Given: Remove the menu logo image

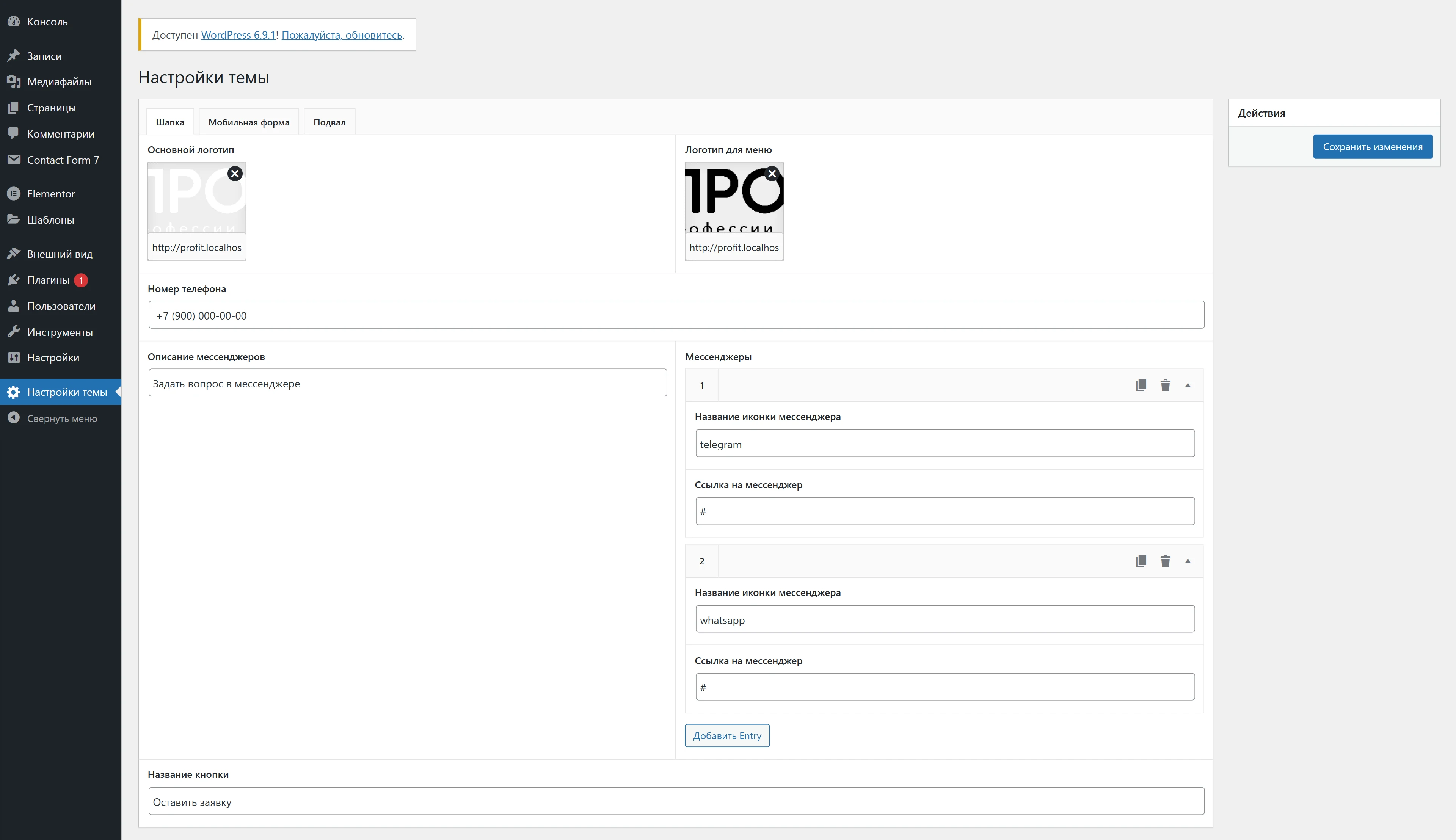Looking at the screenshot, I should (772, 174).
